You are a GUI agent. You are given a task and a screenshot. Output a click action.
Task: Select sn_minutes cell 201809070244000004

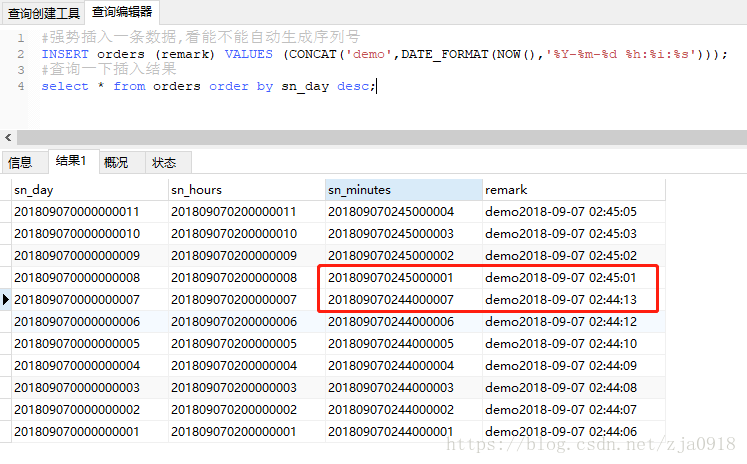pyautogui.click(x=404, y=365)
